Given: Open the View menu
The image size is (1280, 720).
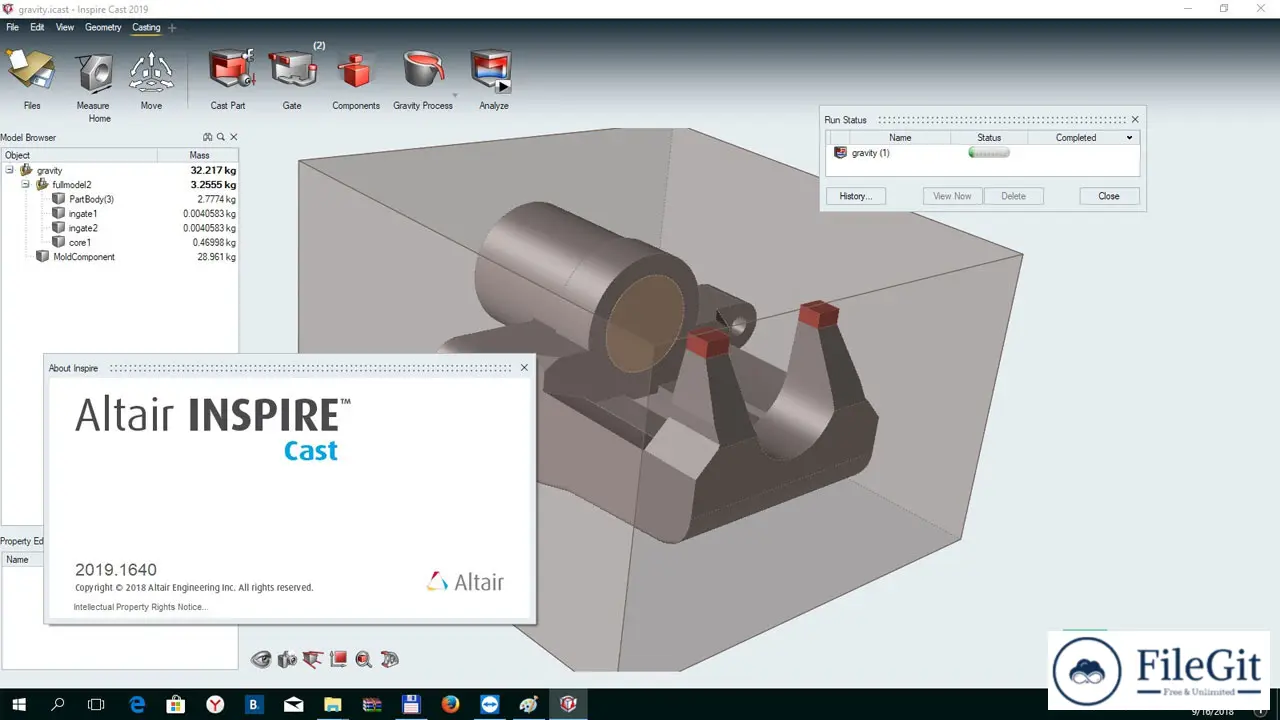Looking at the screenshot, I should pos(65,27).
